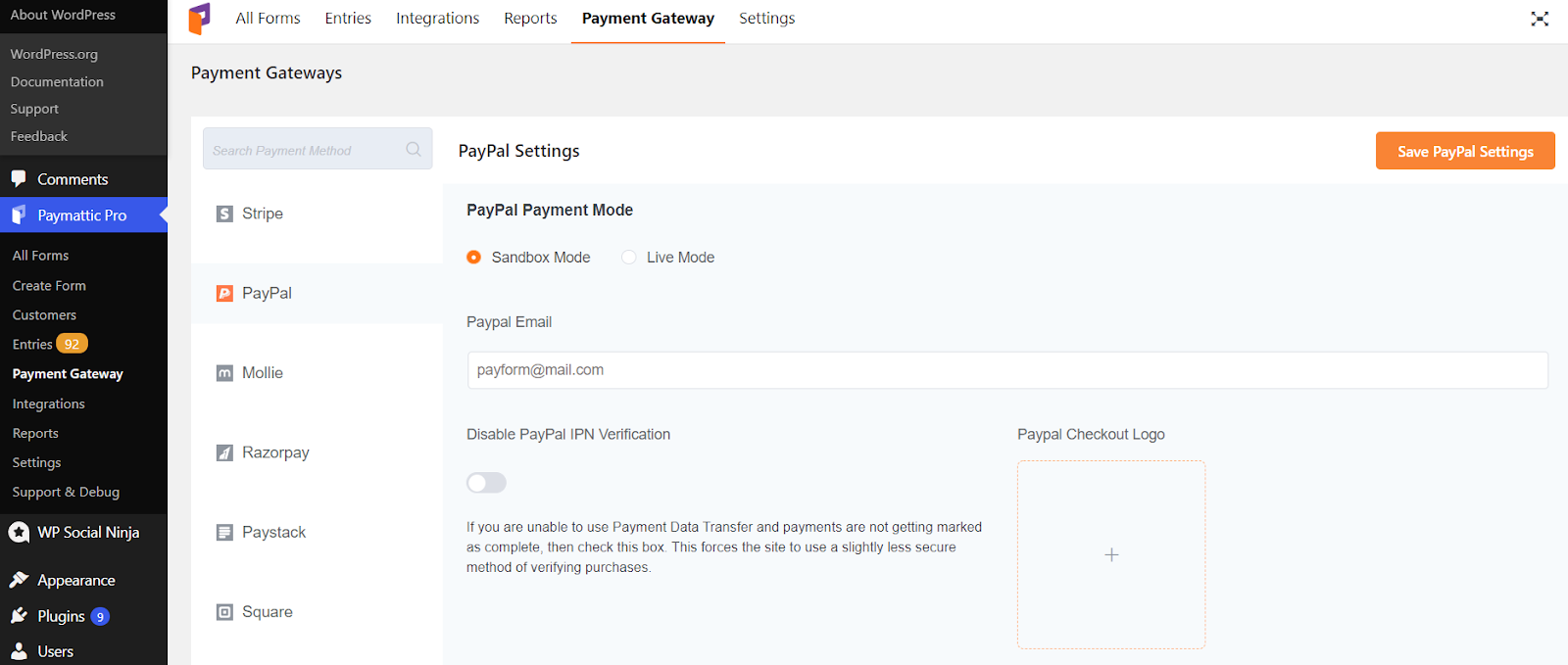Viewport: 1568px width, 665px height.
Task: Click the Mollie gateway icon
Action: (x=224, y=373)
